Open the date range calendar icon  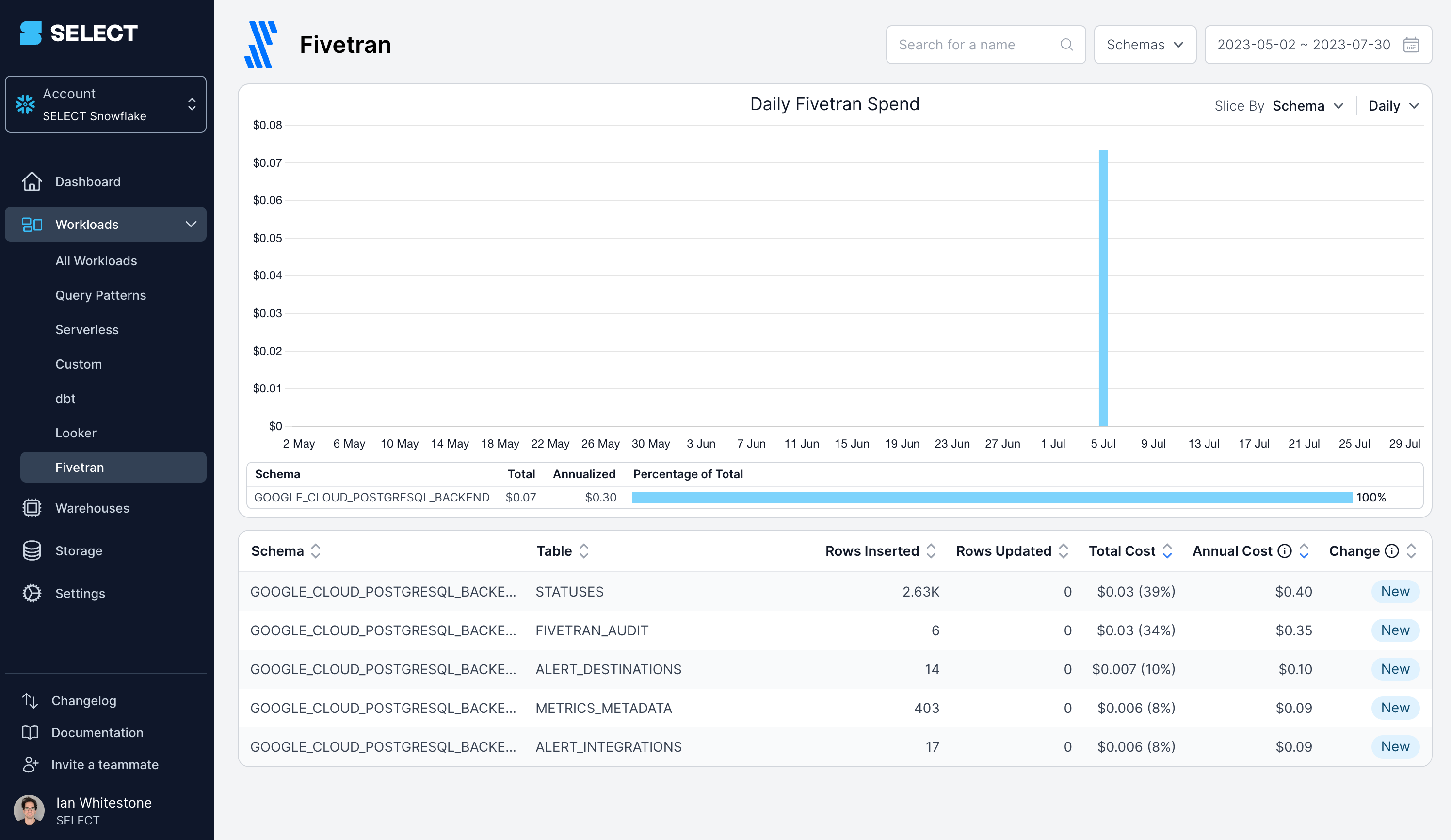pyautogui.click(x=1411, y=44)
